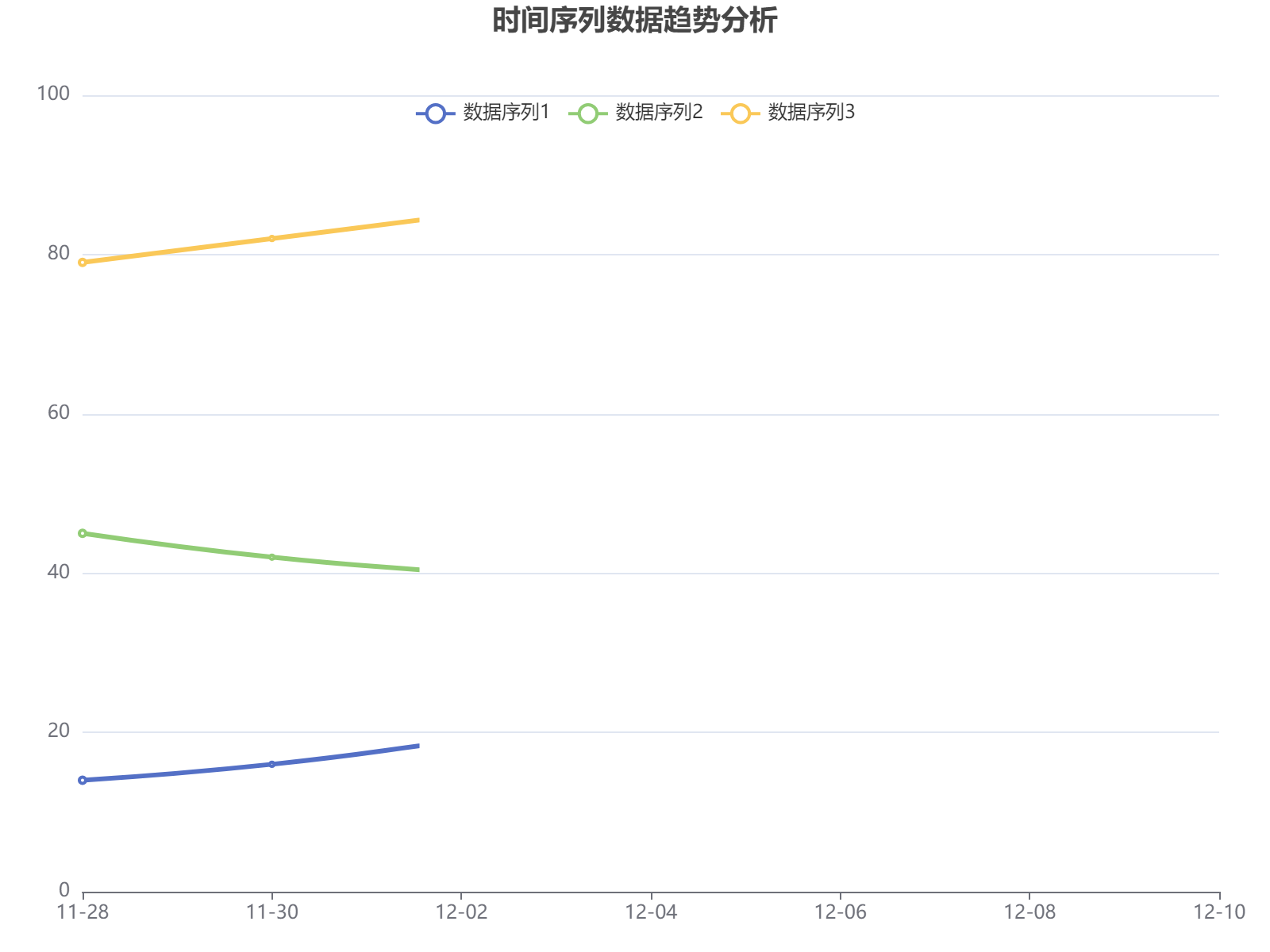Select the blue data point at 11-28

pyautogui.click(x=82, y=781)
